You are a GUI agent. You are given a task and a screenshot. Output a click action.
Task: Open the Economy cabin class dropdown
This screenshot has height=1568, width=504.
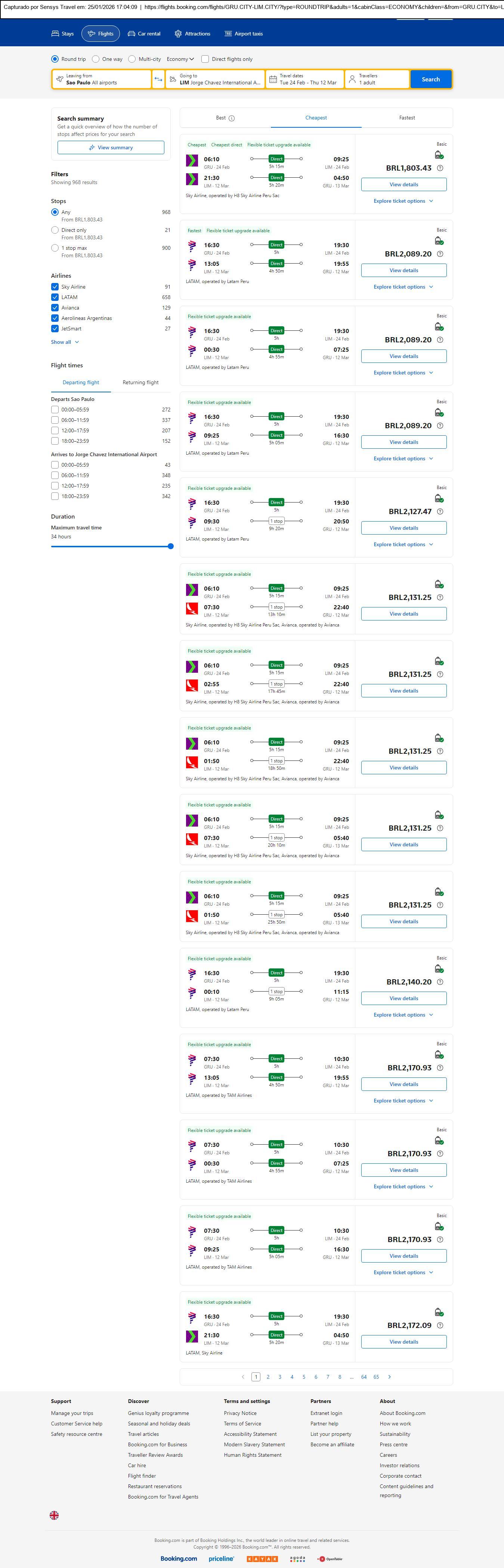[180, 59]
